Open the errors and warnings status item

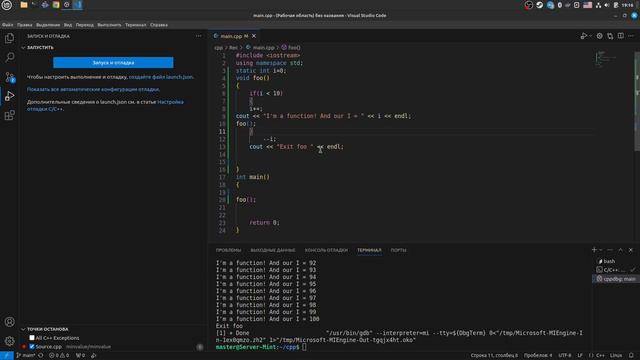pos(59,356)
